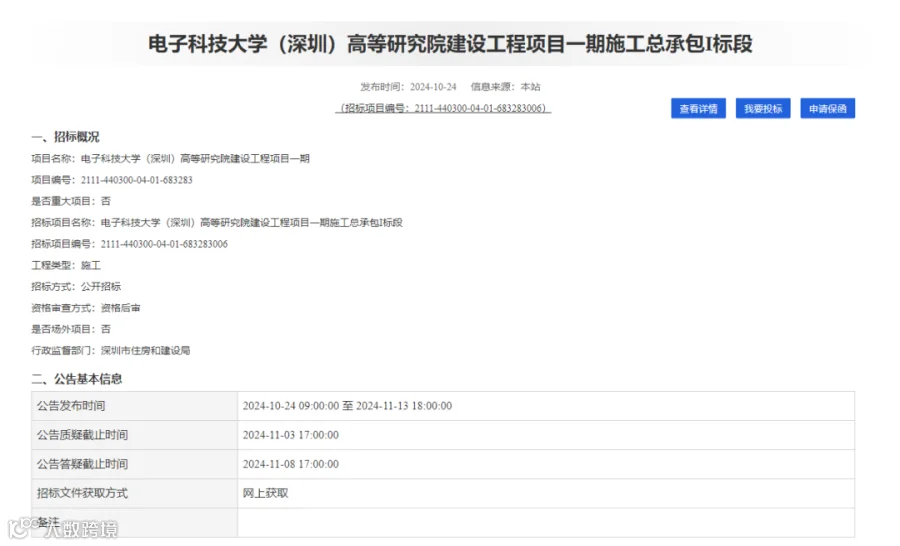This screenshot has height=546, width=900.
Task: Select the 一、招标概况 section heading
Action: coord(65,137)
